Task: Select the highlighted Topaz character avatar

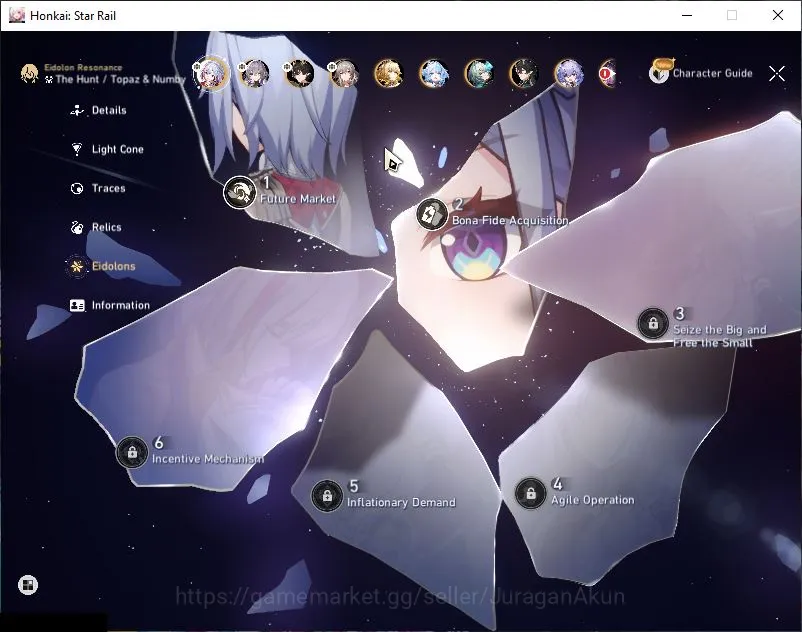Action: pos(211,74)
